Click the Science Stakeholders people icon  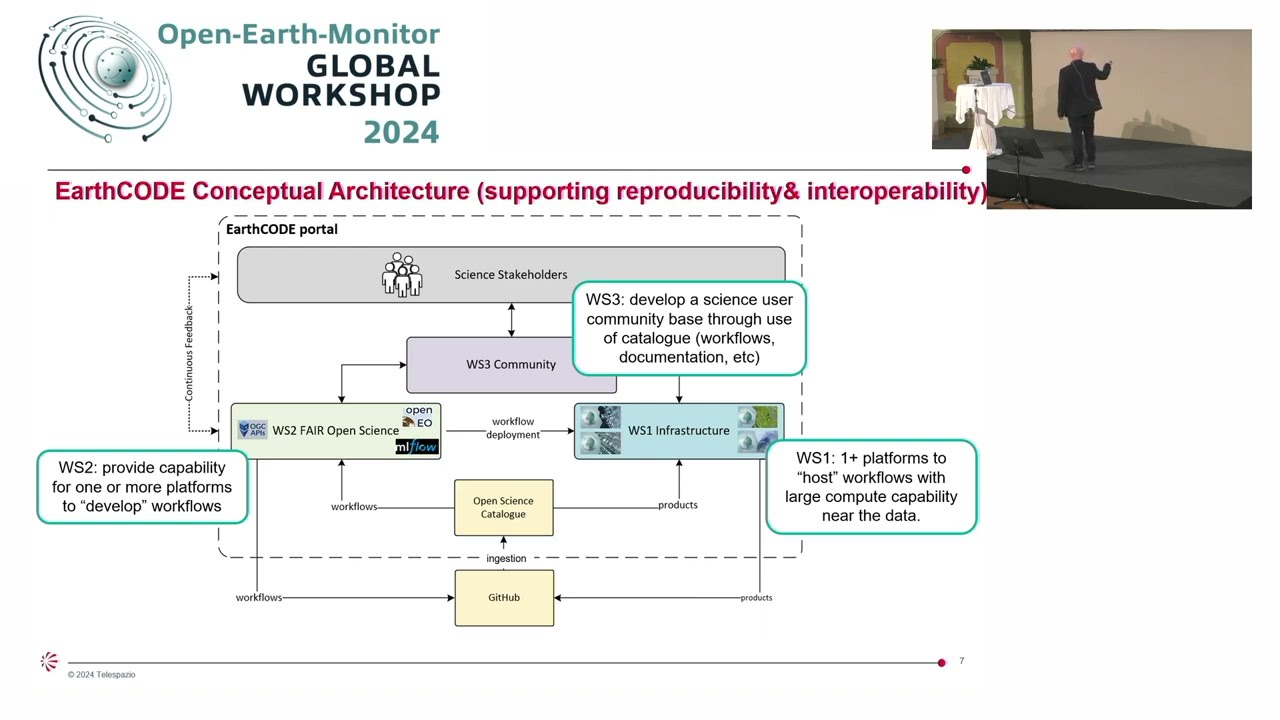point(402,275)
